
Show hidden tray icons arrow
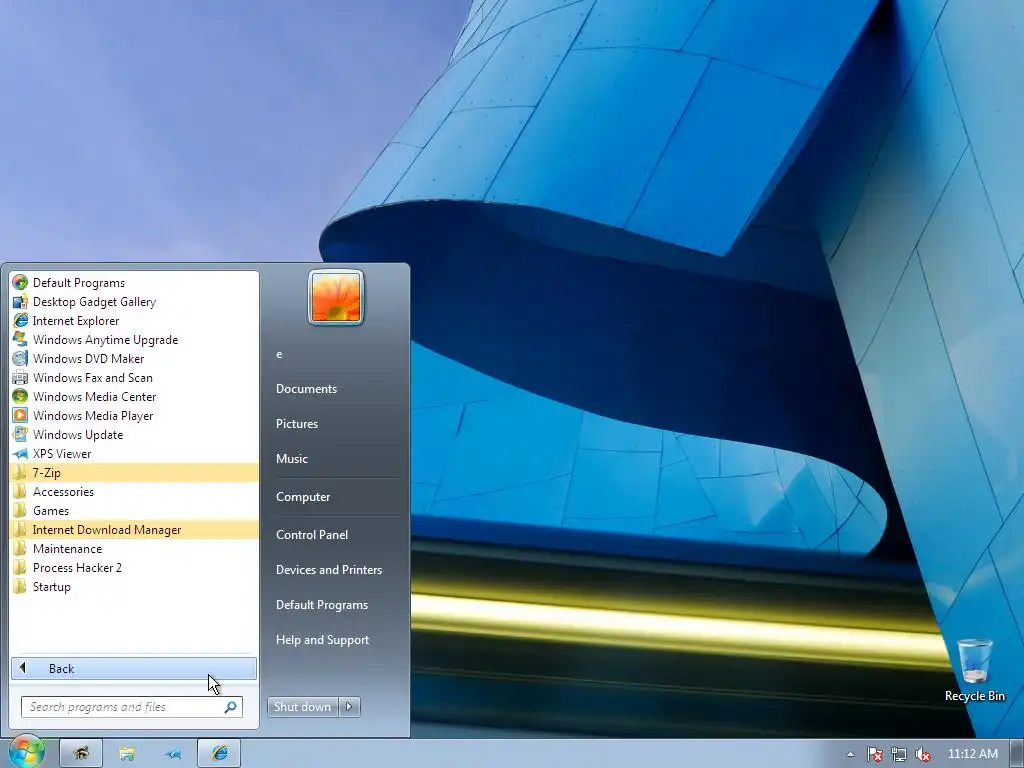[850, 754]
